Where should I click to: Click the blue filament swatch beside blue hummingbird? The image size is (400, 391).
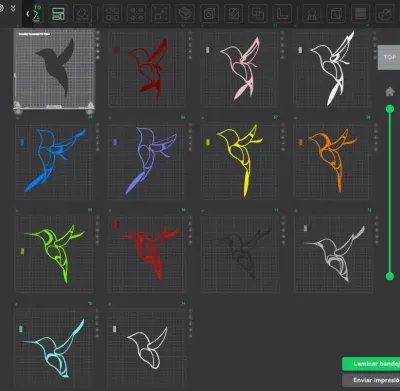(x=22, y=142)
